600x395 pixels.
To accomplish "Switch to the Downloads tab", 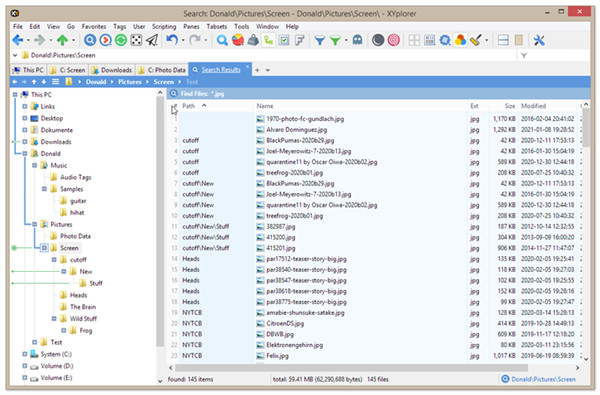I will coord(112,70).
